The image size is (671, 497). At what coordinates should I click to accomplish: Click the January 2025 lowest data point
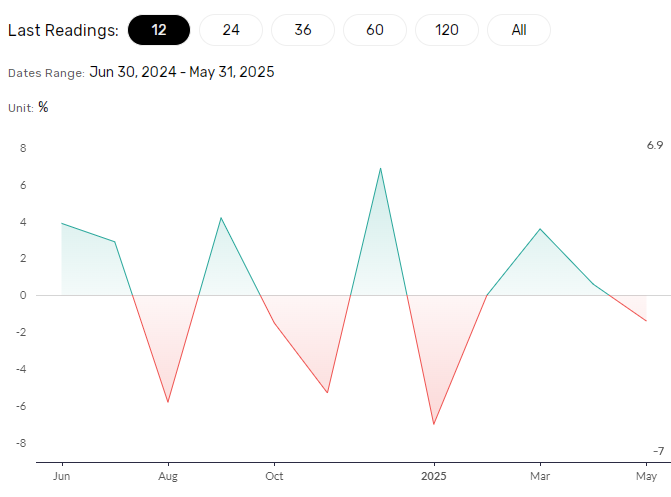click(x=434, y=424)
